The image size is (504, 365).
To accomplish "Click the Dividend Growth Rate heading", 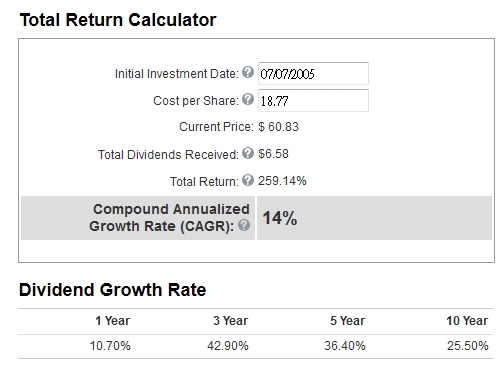I will coord(113,290).
